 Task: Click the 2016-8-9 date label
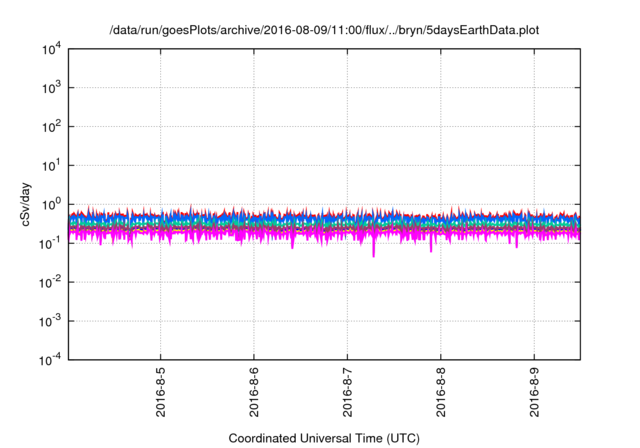[x=534, y=392]
